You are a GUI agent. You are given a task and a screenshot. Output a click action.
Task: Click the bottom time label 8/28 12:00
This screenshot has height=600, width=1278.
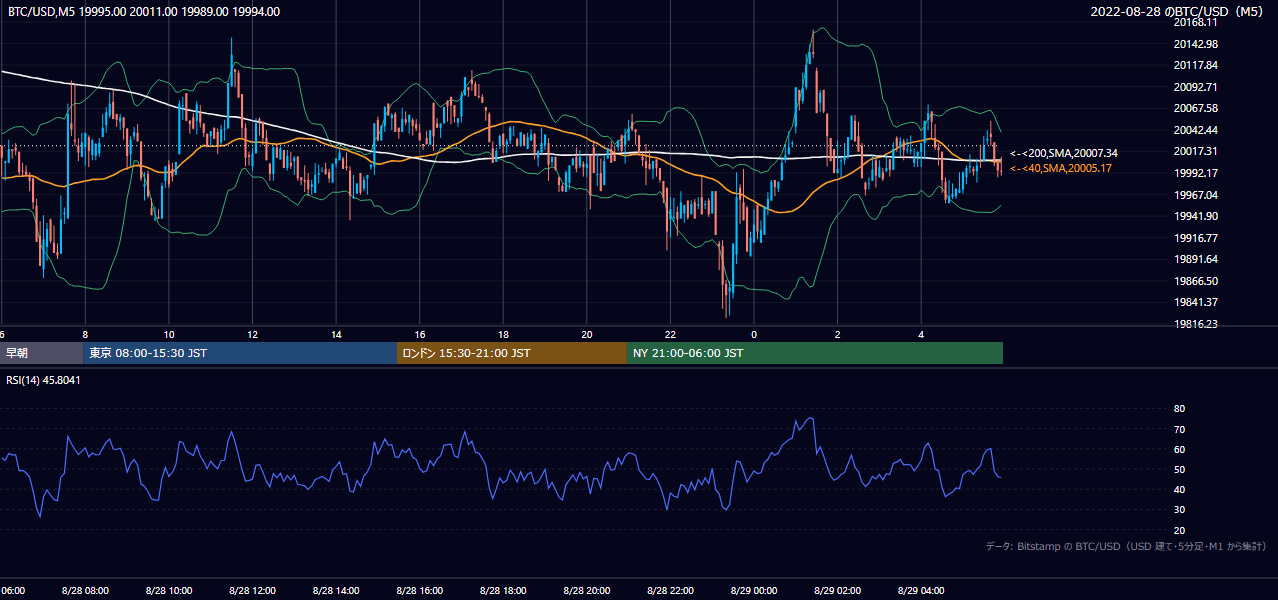pyautogui.click(x=252, y=590)
